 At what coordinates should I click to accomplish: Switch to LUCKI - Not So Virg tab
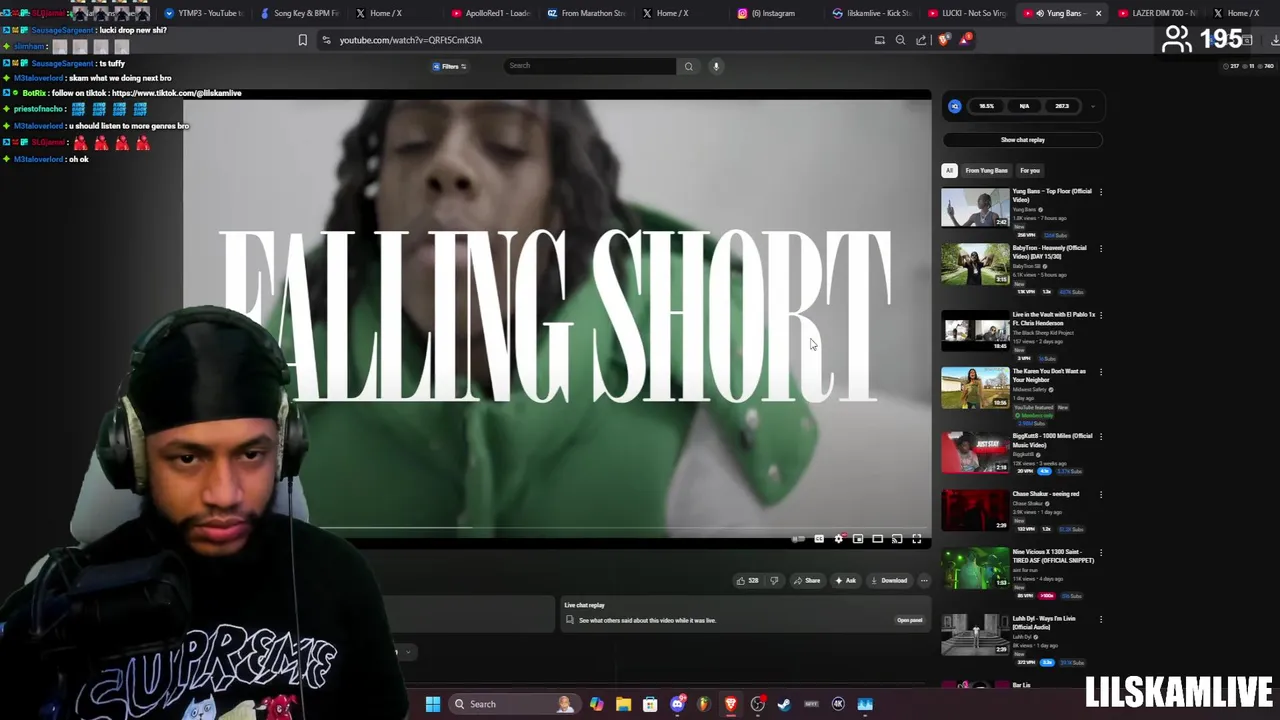click(x=968, y=13)
